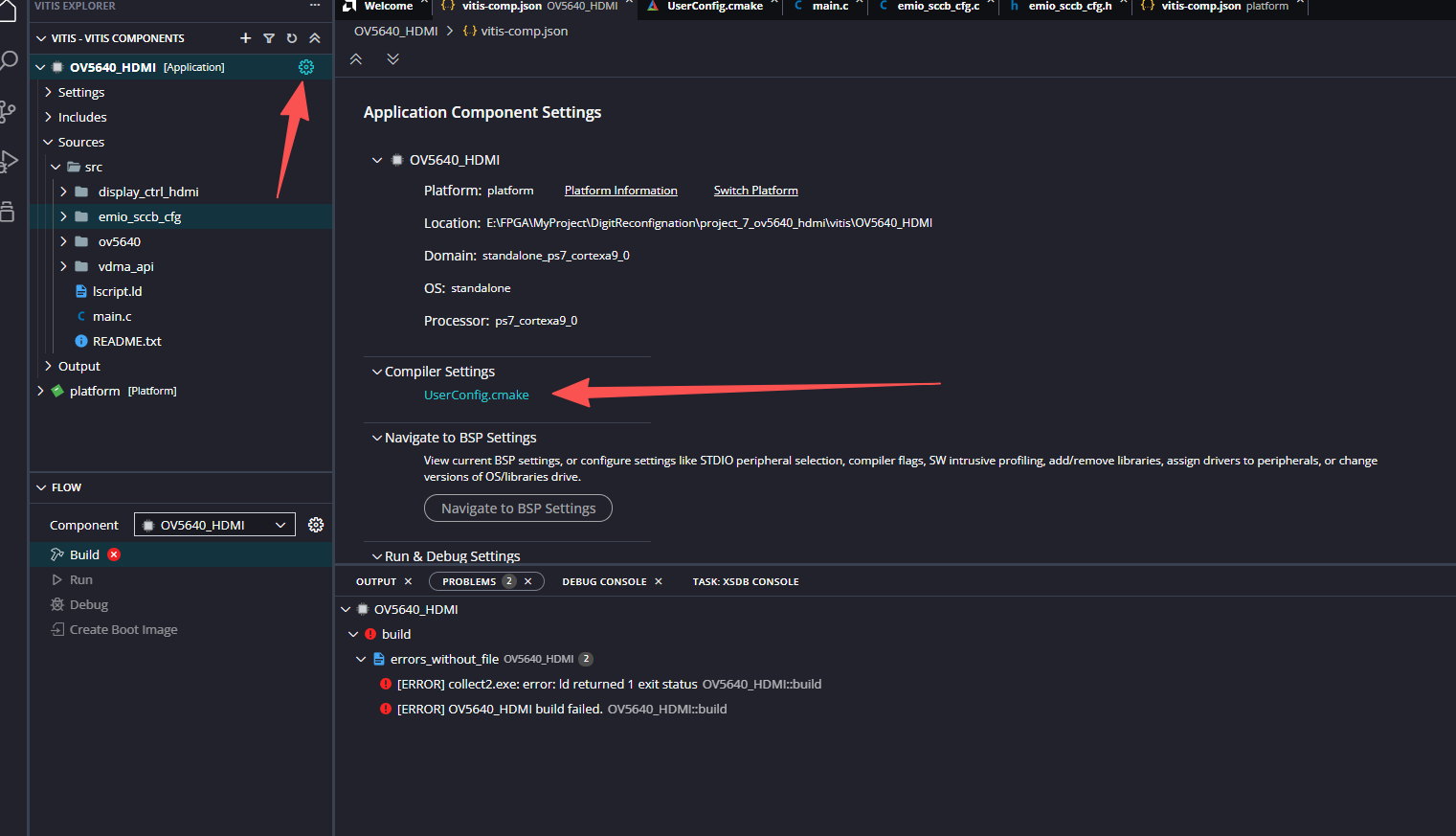Collapse the errors_without_file node
Image resolution: width=1456 pixels, height=836 pixels.
361,659
